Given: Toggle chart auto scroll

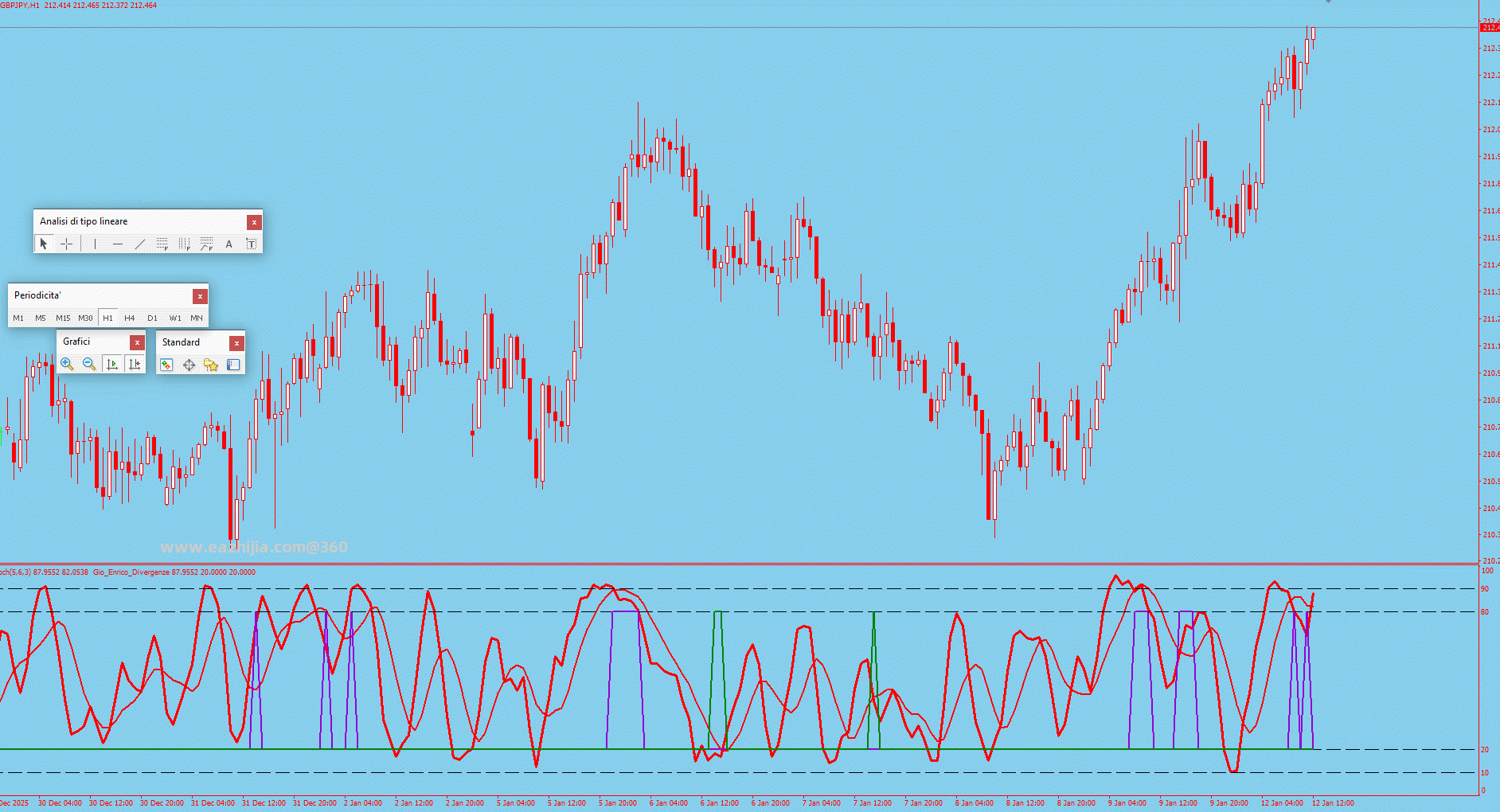Looking at the screenshot, I should click(x=112, y=364).
